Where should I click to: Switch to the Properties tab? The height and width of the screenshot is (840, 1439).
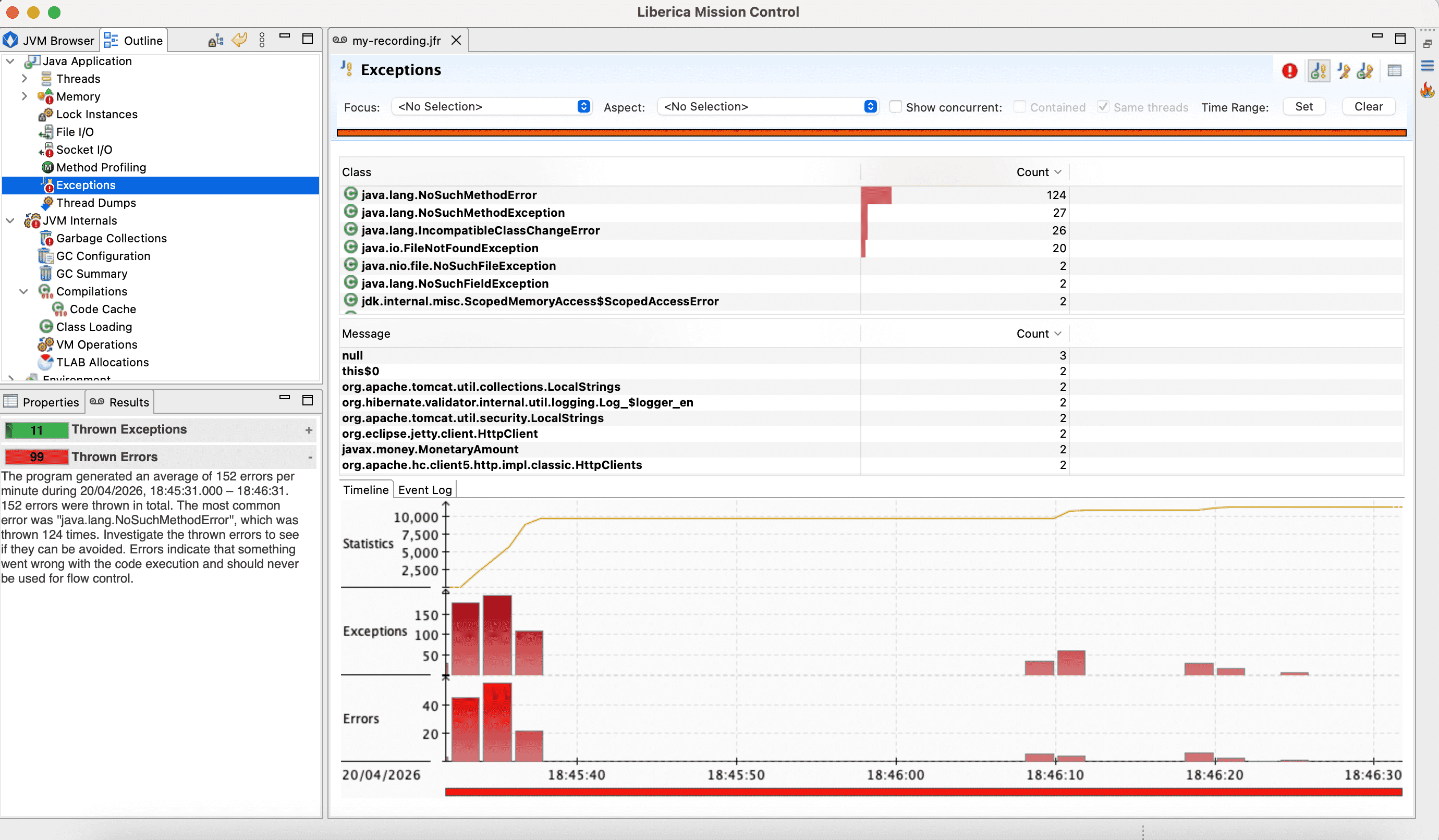click(x=42, y=402)
